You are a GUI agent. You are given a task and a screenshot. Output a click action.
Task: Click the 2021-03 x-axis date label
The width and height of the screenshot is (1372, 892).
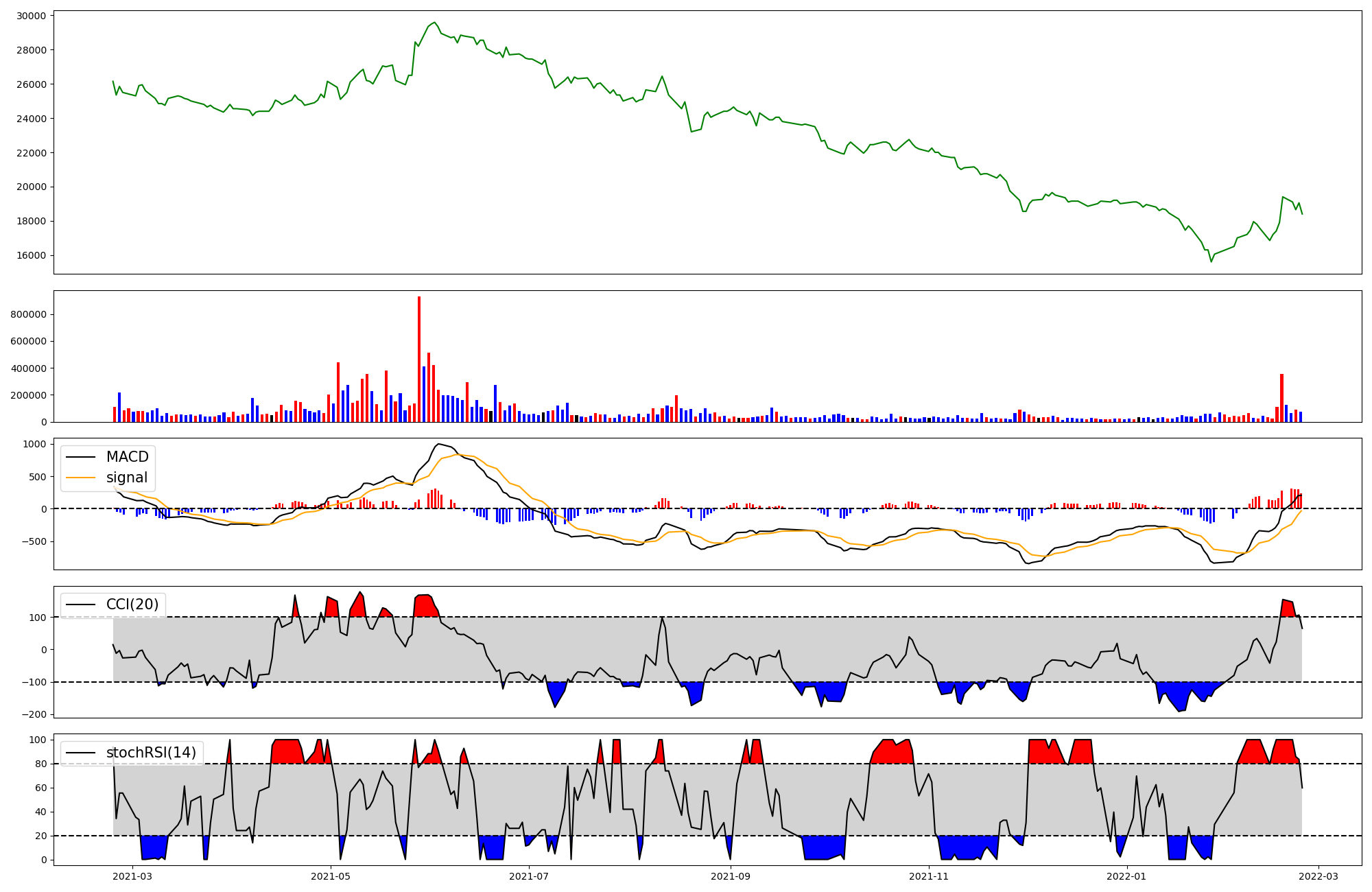pos(132,876)
